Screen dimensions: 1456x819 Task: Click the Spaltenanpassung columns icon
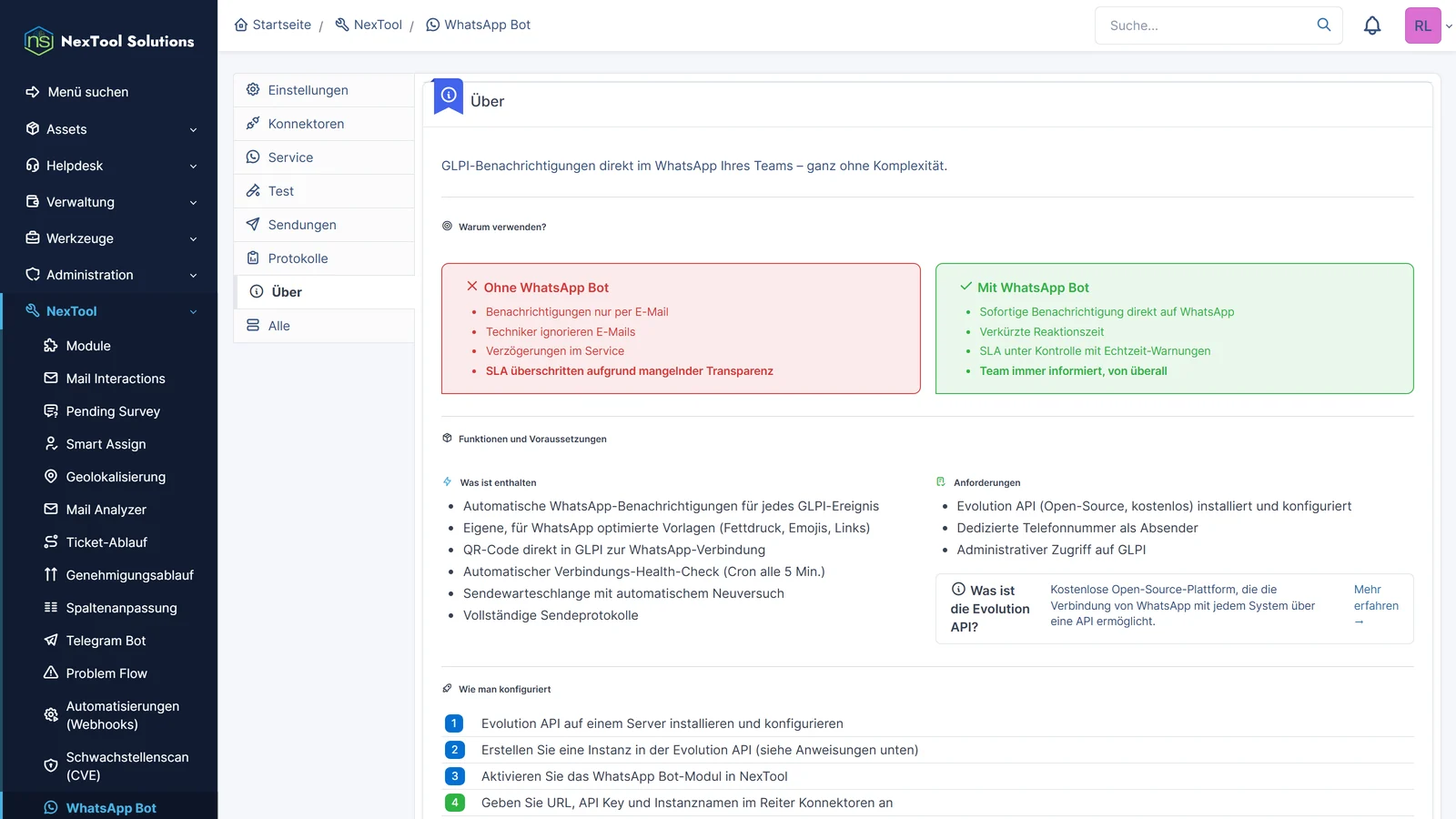[x=51, y=607]
